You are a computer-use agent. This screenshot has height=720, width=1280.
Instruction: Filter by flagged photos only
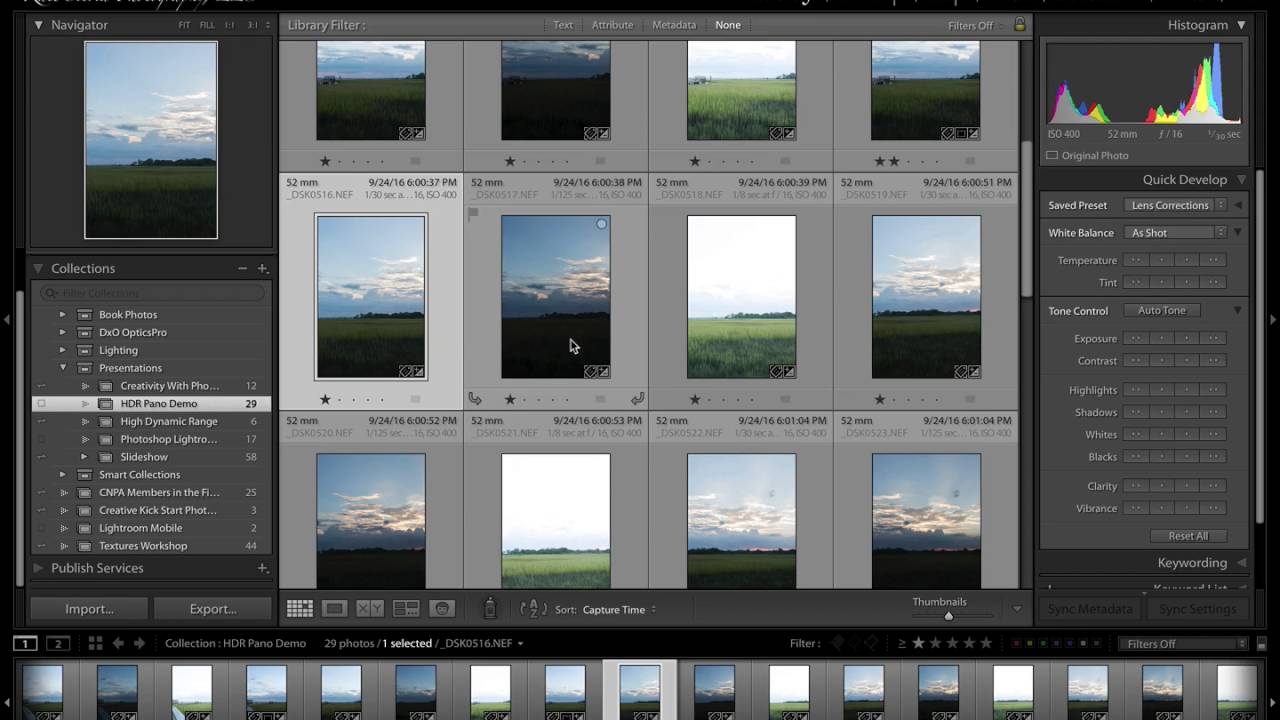(838, 643)
